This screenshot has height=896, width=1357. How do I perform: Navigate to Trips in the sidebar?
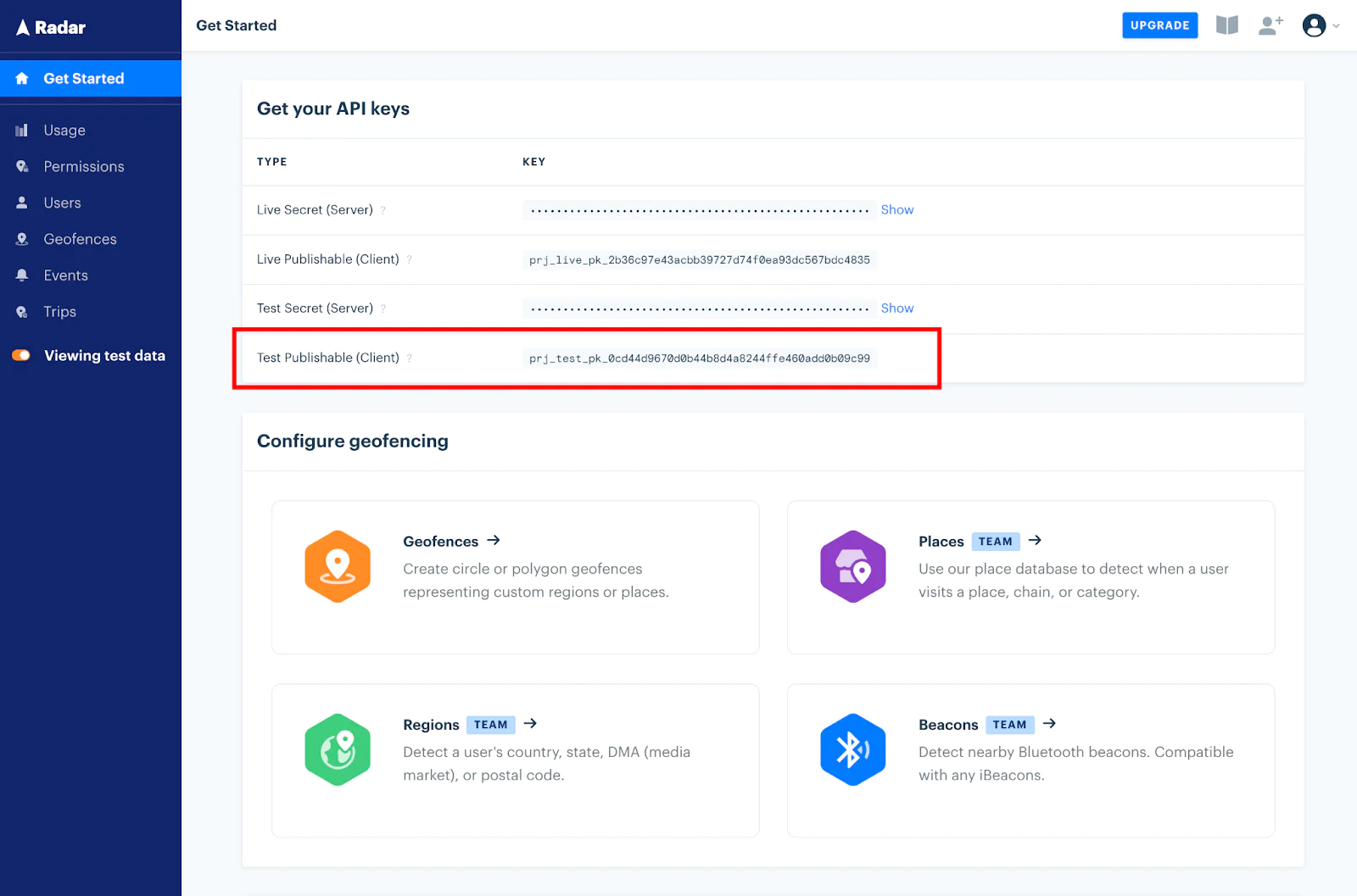[x=59, y=312]
